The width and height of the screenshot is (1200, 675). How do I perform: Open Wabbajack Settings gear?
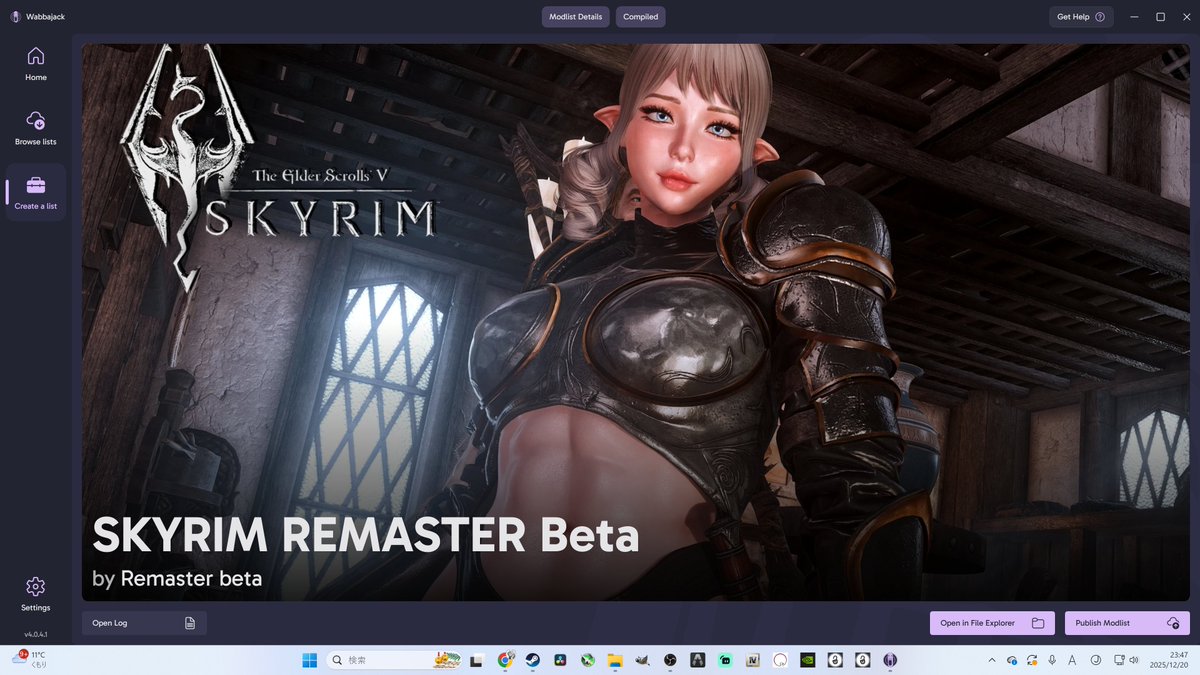click(x=36, y=593)
